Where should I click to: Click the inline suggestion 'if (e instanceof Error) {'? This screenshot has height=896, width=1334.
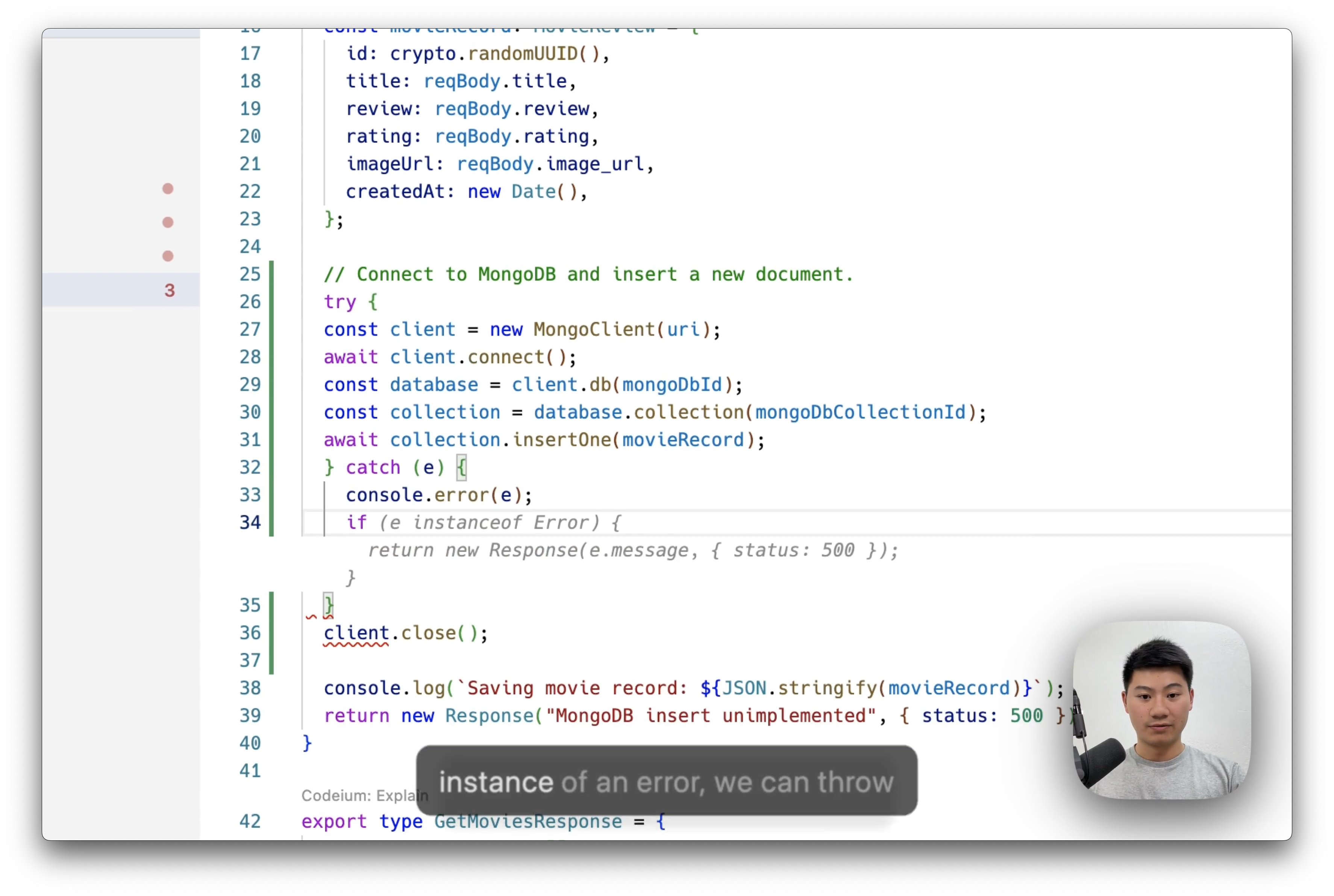pyautogui.click(x=484, y=522)
